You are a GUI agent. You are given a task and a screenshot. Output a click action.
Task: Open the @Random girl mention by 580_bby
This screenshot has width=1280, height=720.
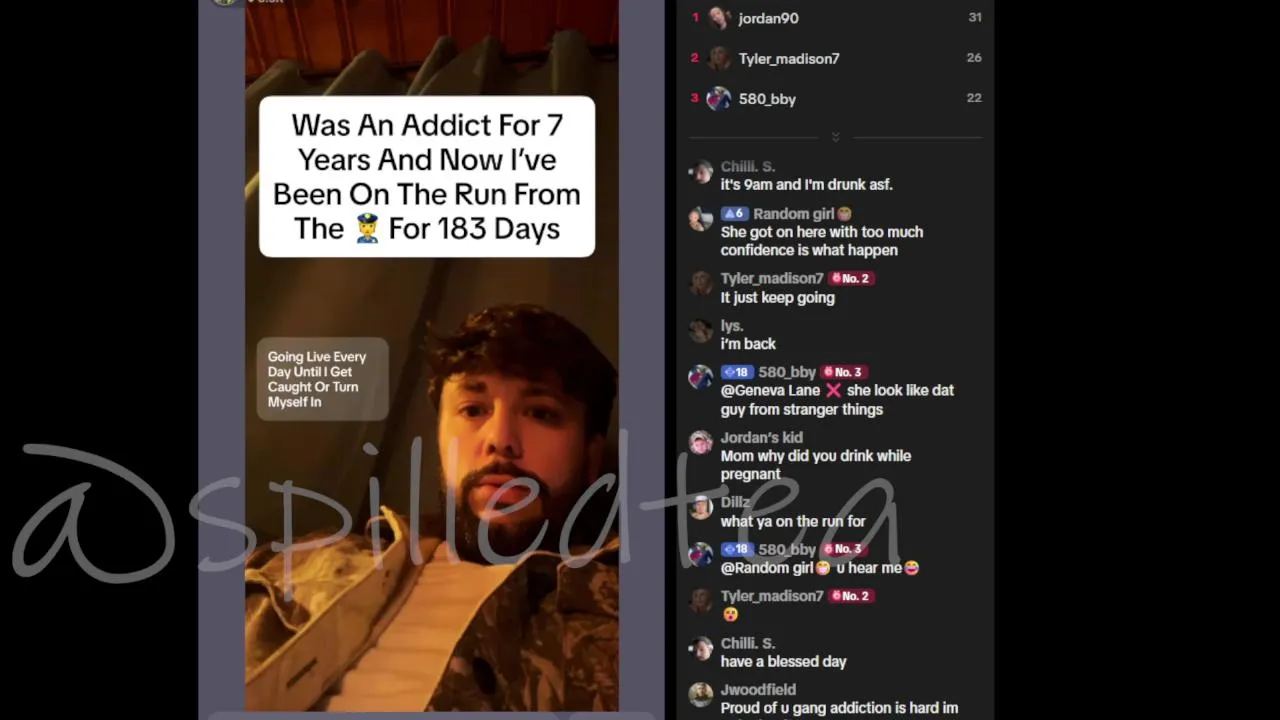[x=767, y=568]
